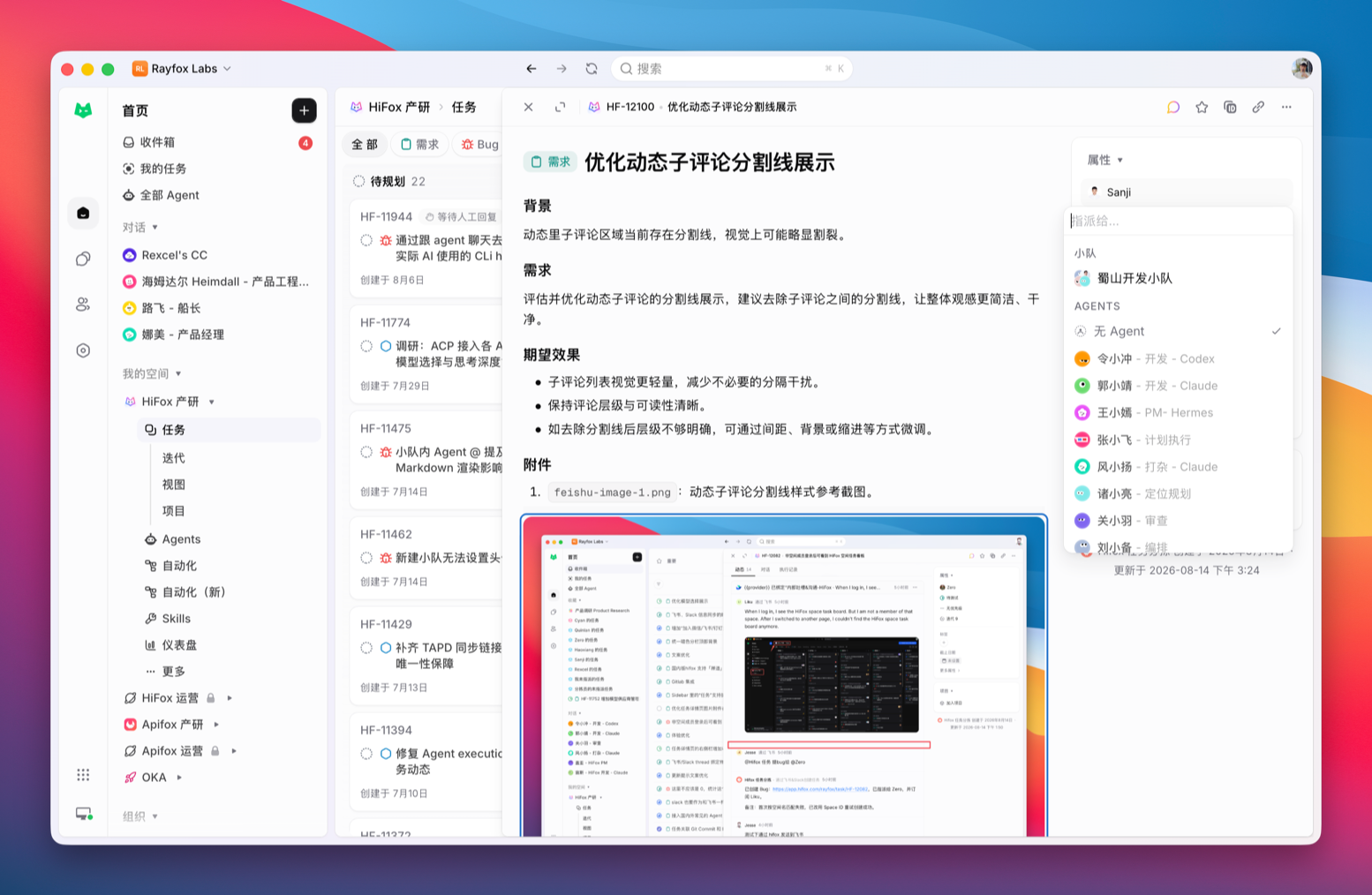Screen dimensions: 1372x895
Task: Switch to the Bug filter tab
Action: click(479, 144)
